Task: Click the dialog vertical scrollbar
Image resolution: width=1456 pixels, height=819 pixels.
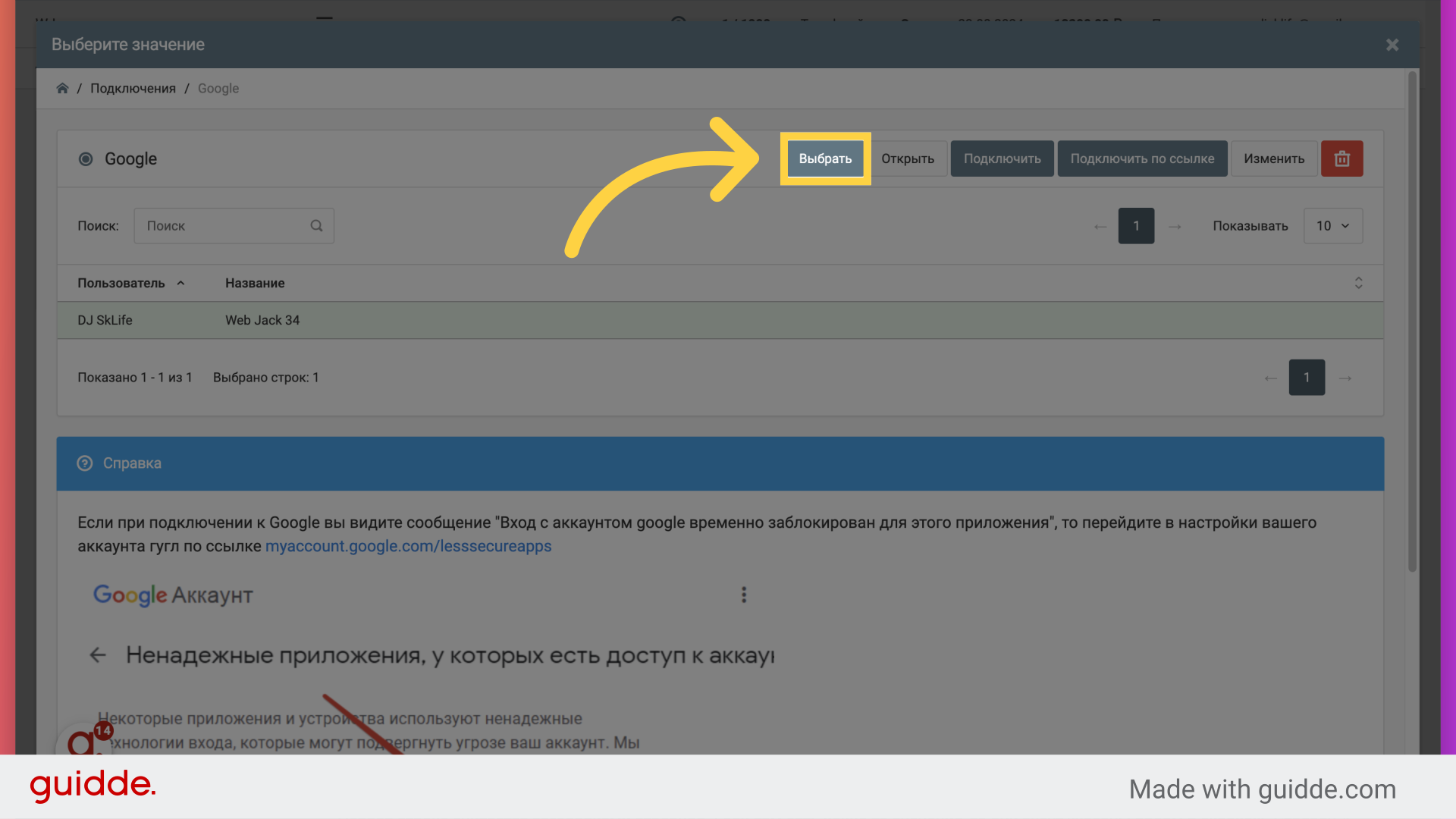Action: click(x=1412, y=322)
